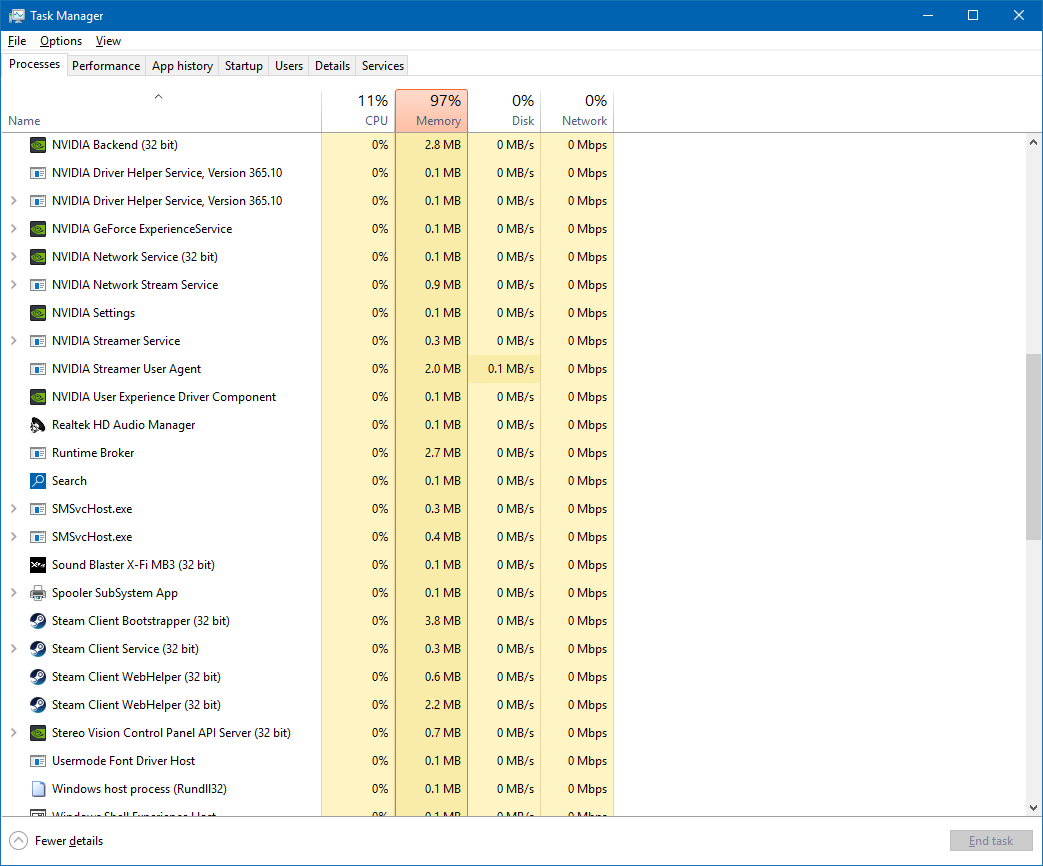The height and width of the screenshot is (866, 1043).
Task: Click the "3.8 MB" memory value
Action: (x=443, y=621)
